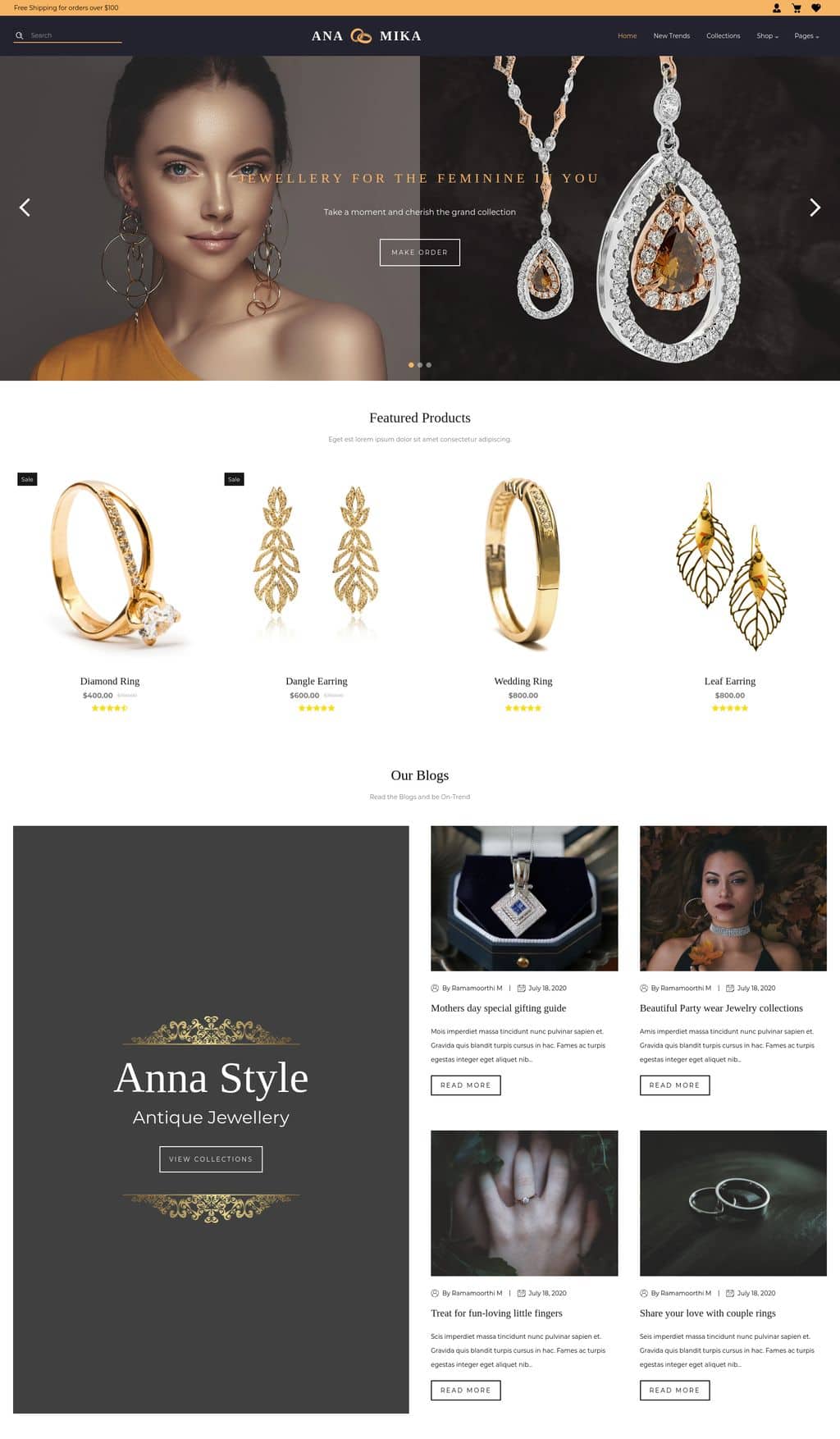
Task: Click the Ana Mika rings logo
Action: click(361, 36)
